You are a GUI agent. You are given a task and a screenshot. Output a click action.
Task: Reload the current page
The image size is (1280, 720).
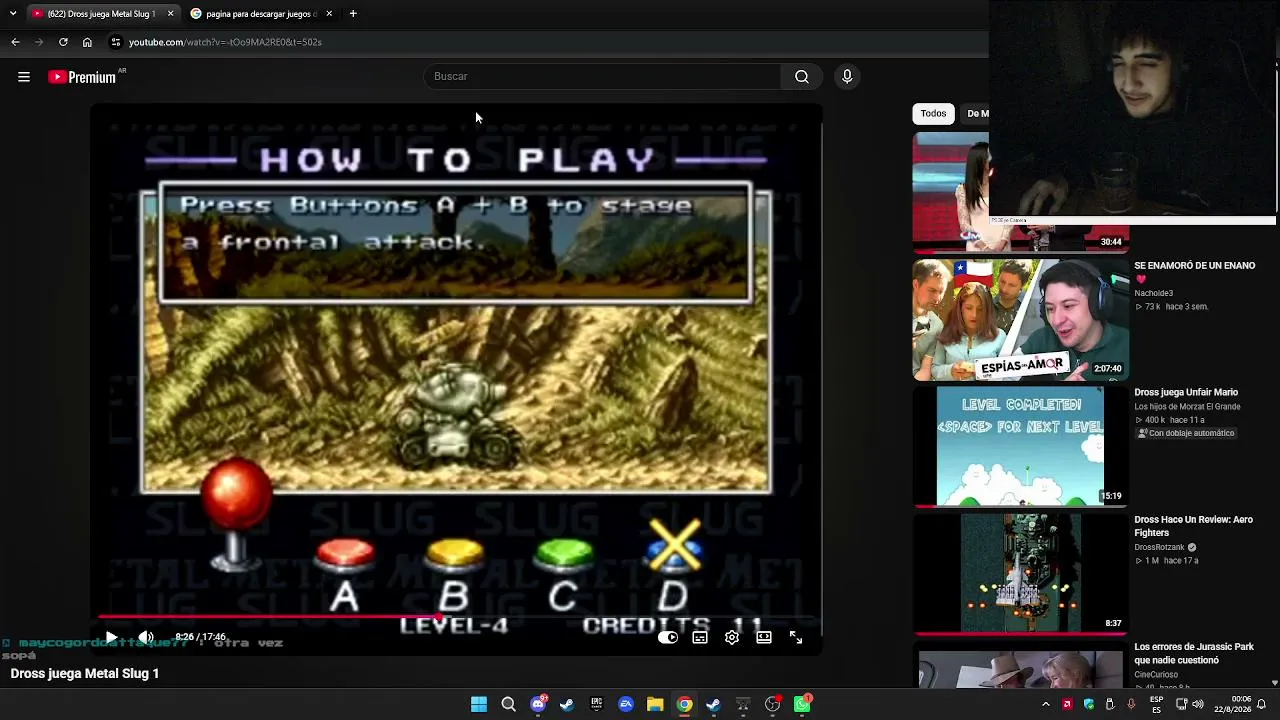coord(63,42)
